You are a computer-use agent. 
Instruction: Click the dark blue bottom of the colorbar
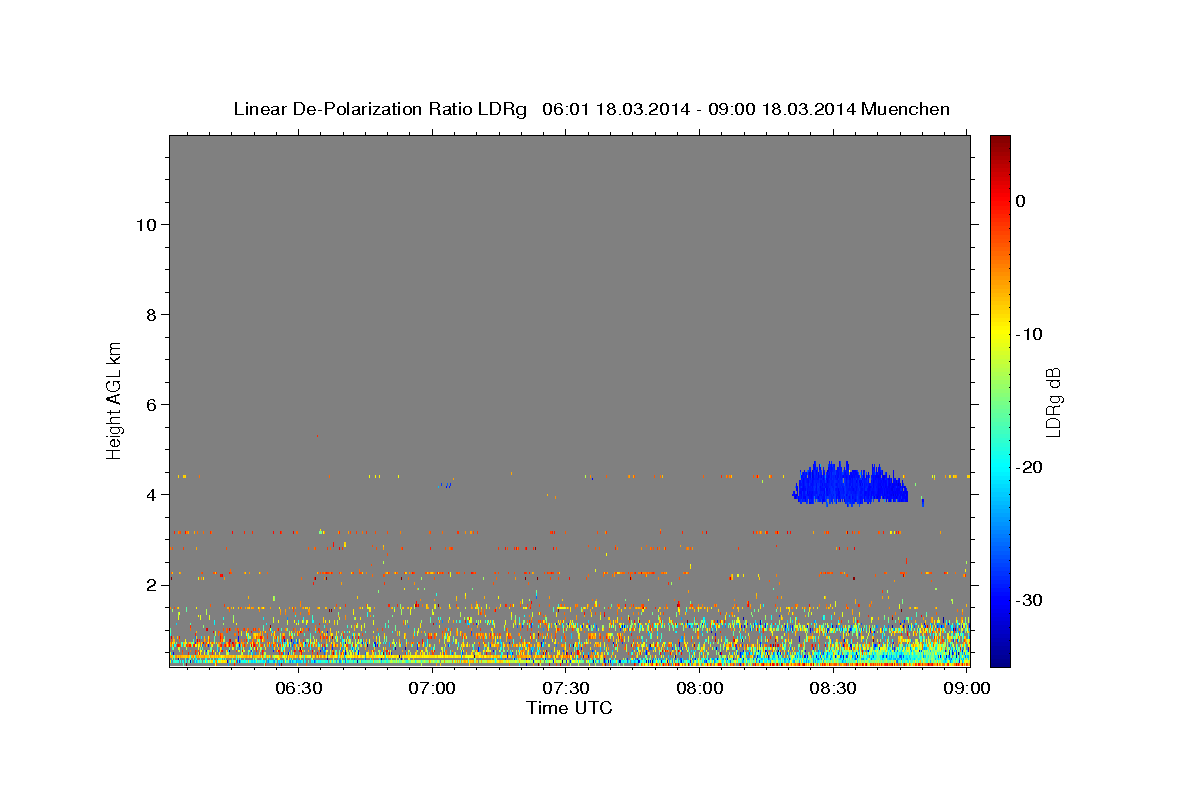(1000, 657)
